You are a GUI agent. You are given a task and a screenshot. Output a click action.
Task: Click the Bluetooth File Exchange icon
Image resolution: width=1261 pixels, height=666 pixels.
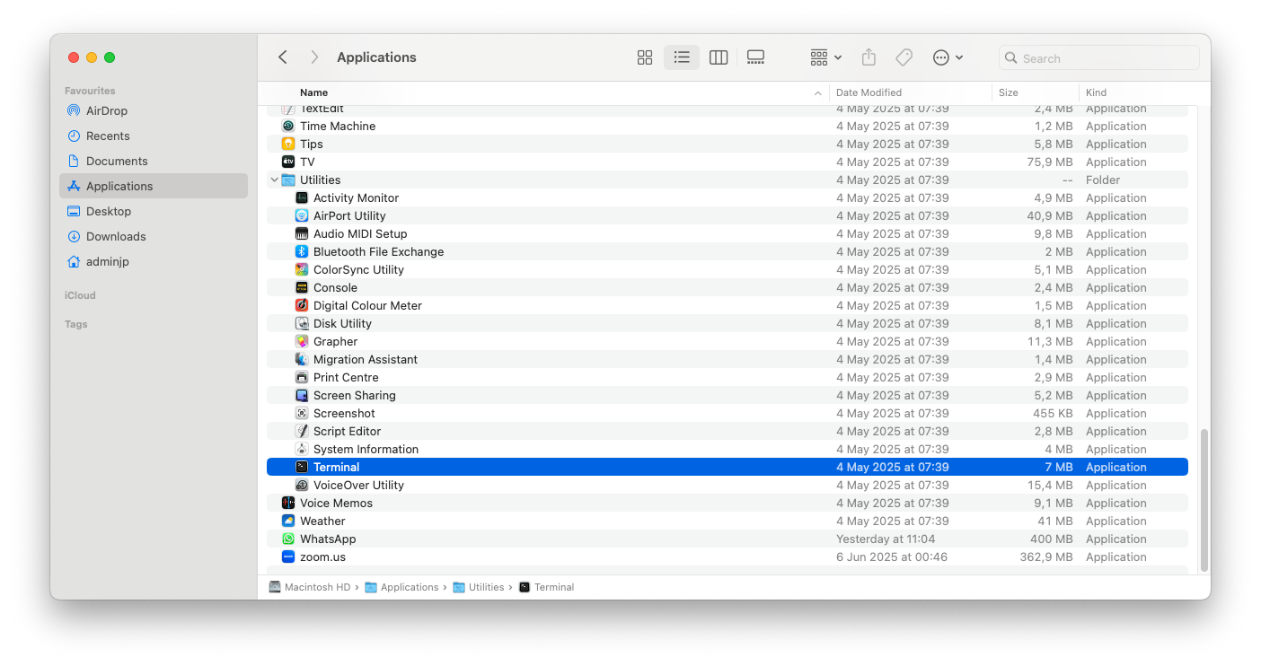(x=302, y=252)
